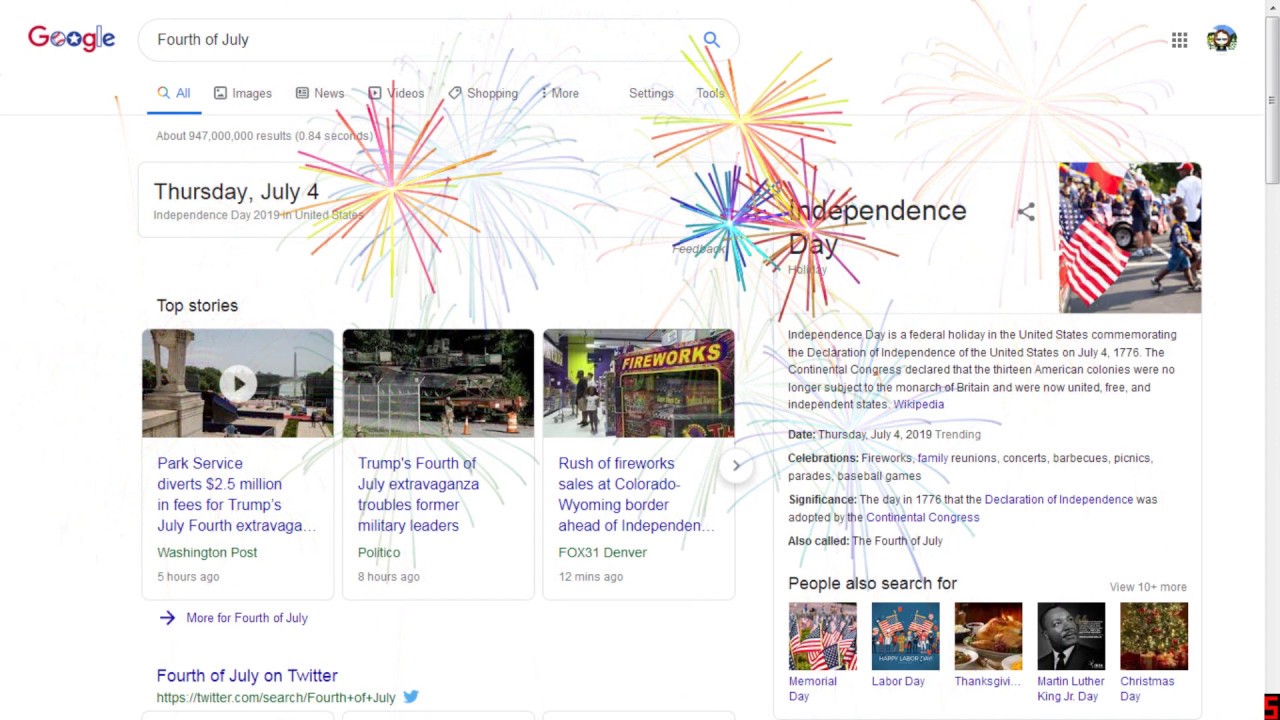Screen dimensions: 1280x720
Task: Click the military vehicles story thumbnail
Action: (x=438, y=383)
